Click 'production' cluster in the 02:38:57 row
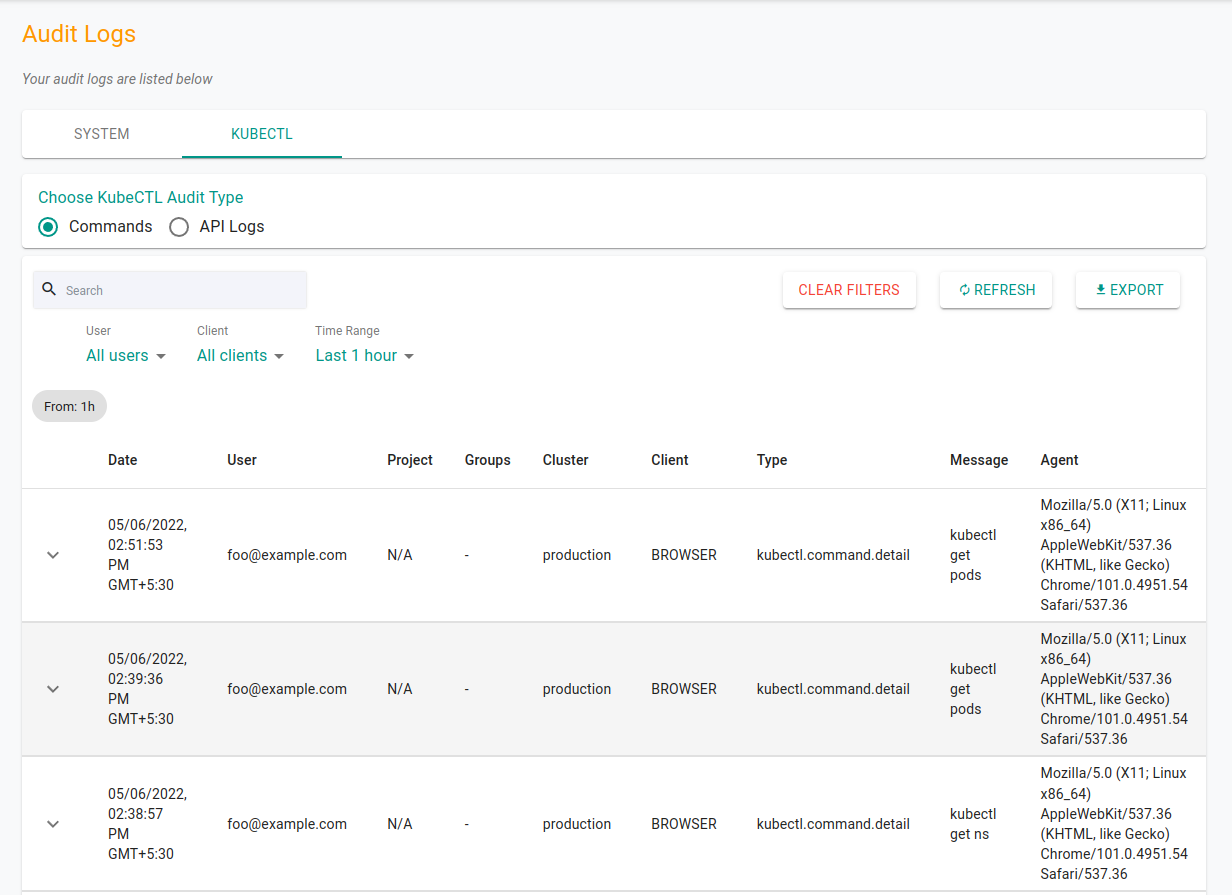The image size is (1232, 895). 577,824
